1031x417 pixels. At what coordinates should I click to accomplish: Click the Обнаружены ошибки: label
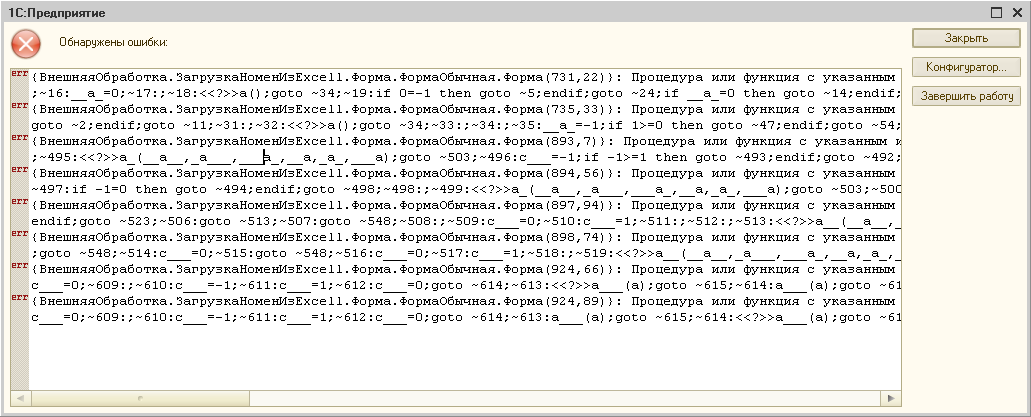tap(113, 42)
